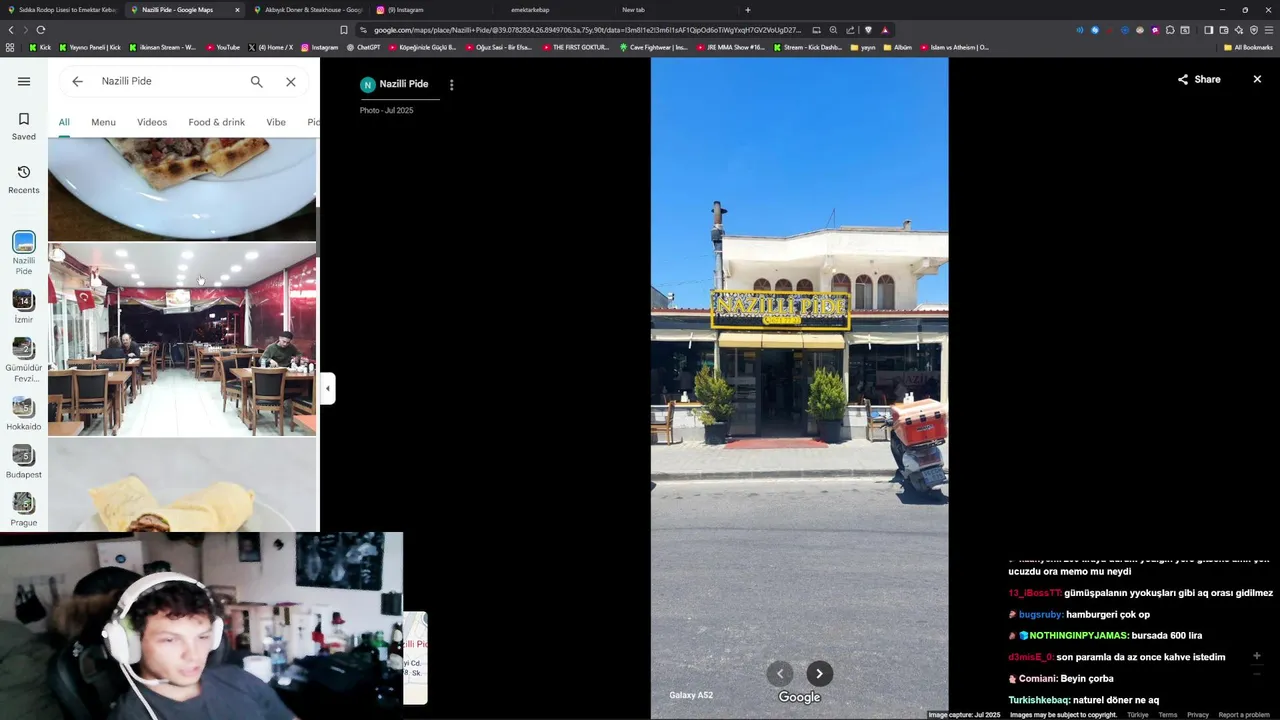The height and width of the screenshot is (720, 1280).
Task: Open the ChatGPT bookmark
Action: click(x=363, y=47)
